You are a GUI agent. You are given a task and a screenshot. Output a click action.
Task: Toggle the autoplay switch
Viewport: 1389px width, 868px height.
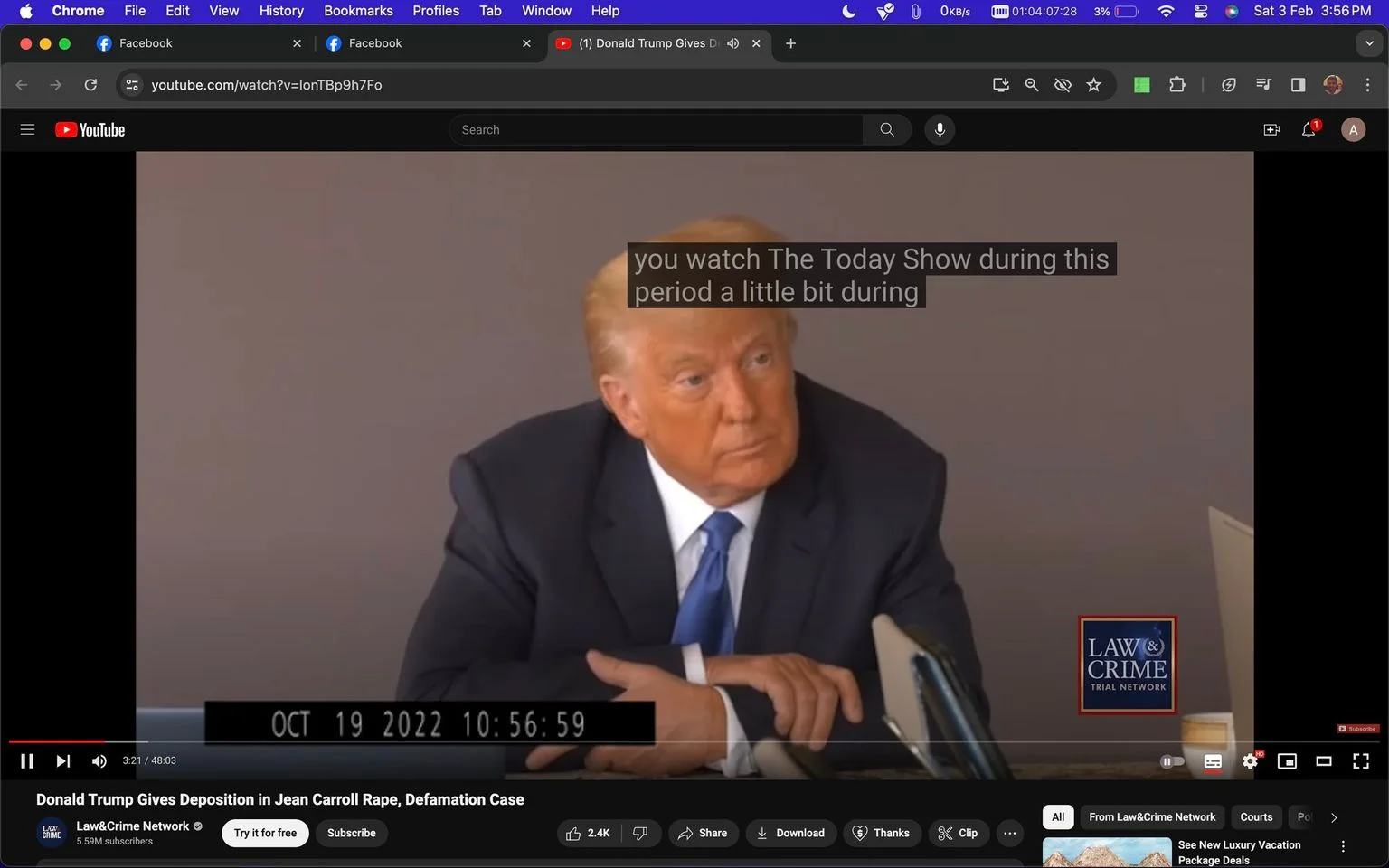(x=1172, y=761)
